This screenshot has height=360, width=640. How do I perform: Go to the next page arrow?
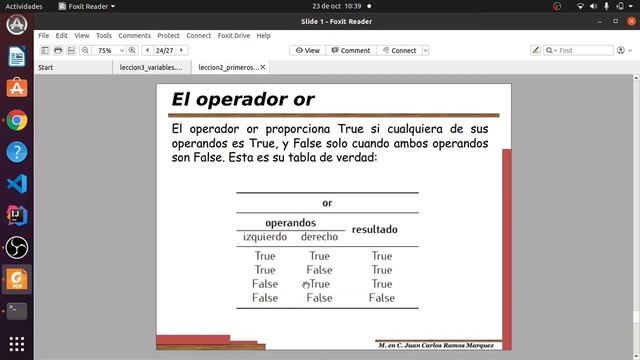tap(182, 50)
